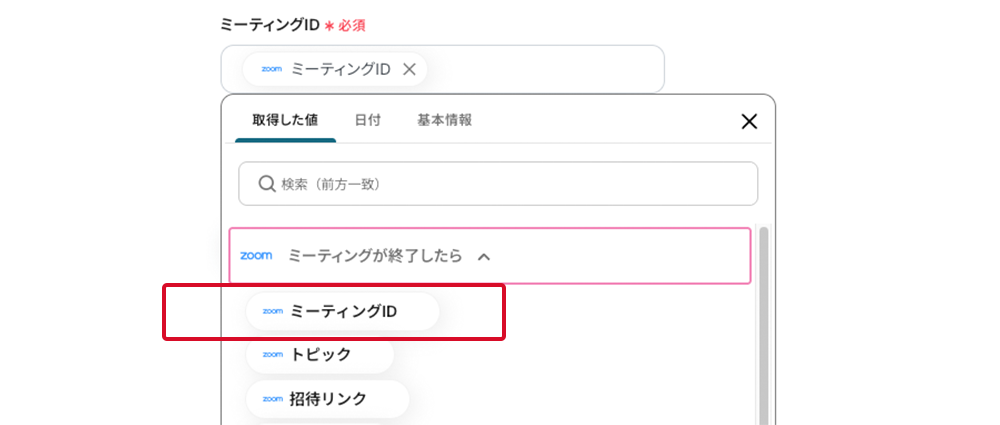Screen dimensions: 1000x425
Task: Close the value picker panel
Action: coord(748,122)
